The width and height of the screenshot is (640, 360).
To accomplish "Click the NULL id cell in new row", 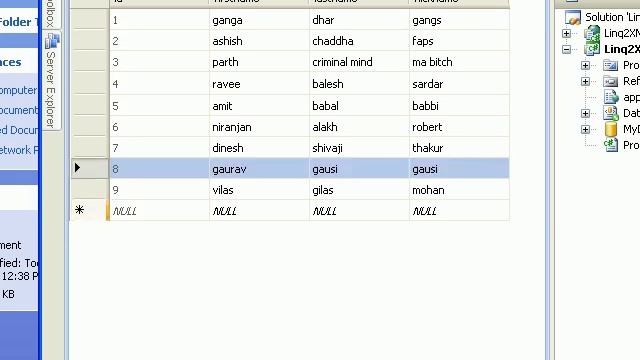I will coord(159,211).
